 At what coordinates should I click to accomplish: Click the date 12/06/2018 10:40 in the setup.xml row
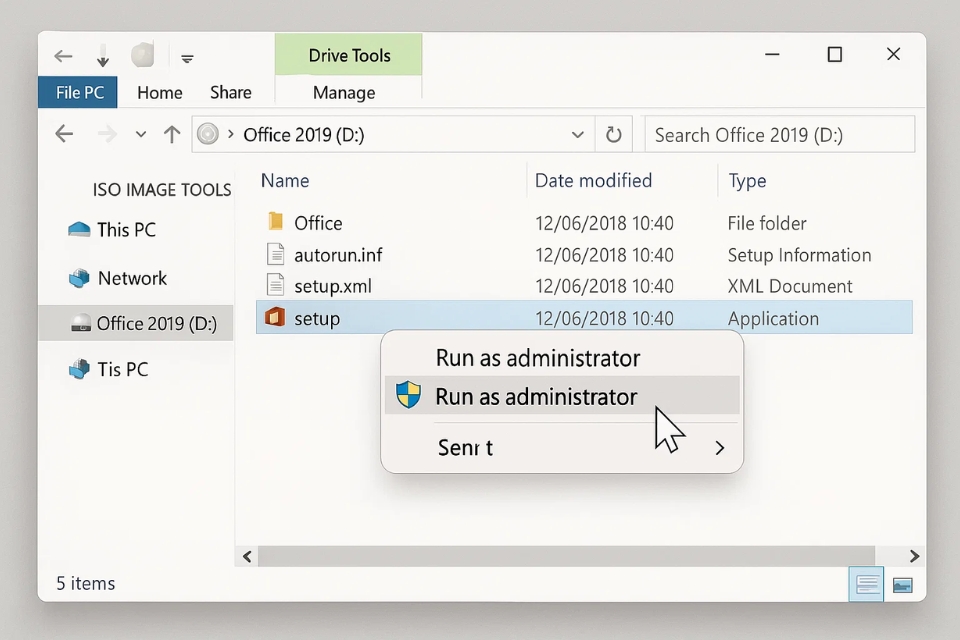point(604,287)
